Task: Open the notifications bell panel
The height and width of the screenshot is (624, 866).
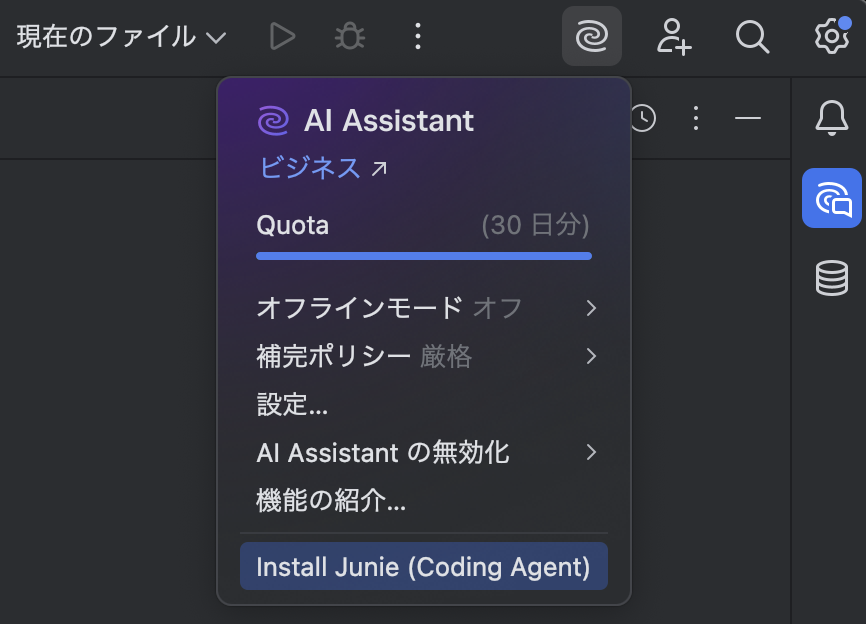Action: (831, 118)
